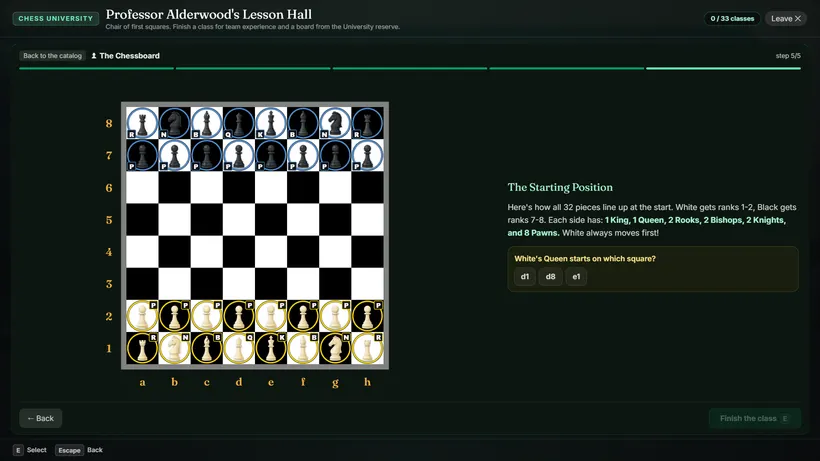Select the black queen on d8
Image resolution: width=820 pixels, height=461 pixels.
click(238, 123)
